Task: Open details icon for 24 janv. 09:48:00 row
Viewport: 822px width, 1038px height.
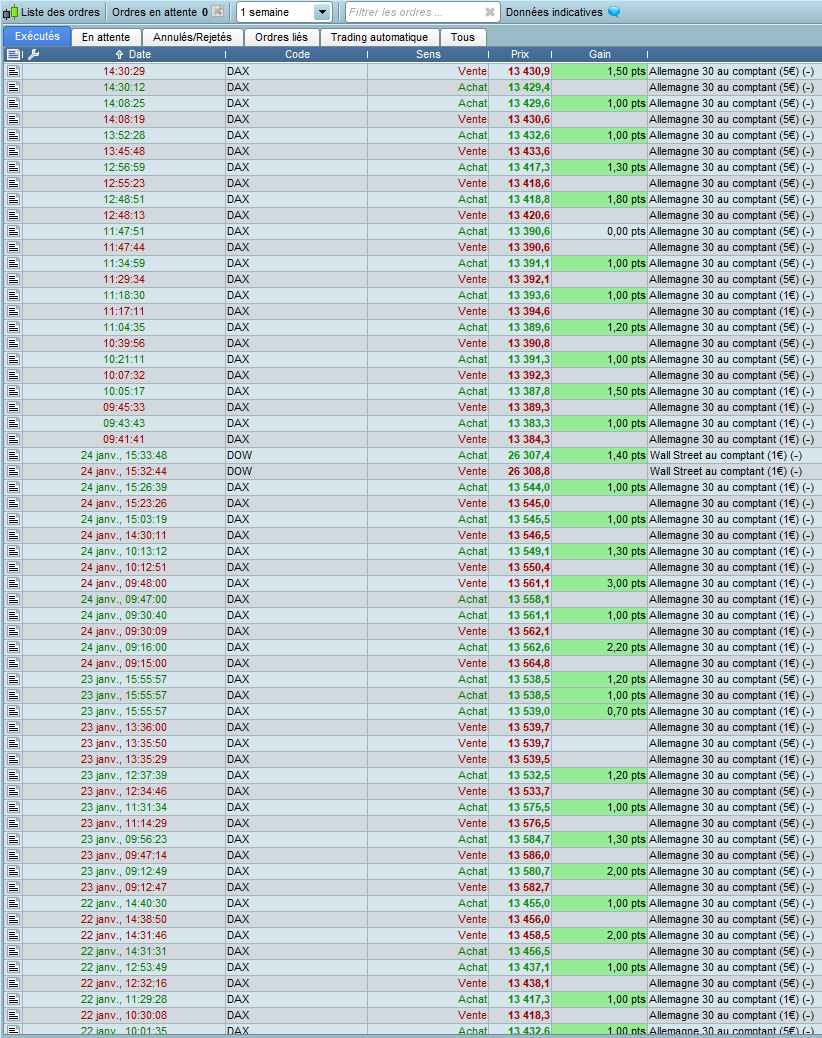Action: (14, 583)
